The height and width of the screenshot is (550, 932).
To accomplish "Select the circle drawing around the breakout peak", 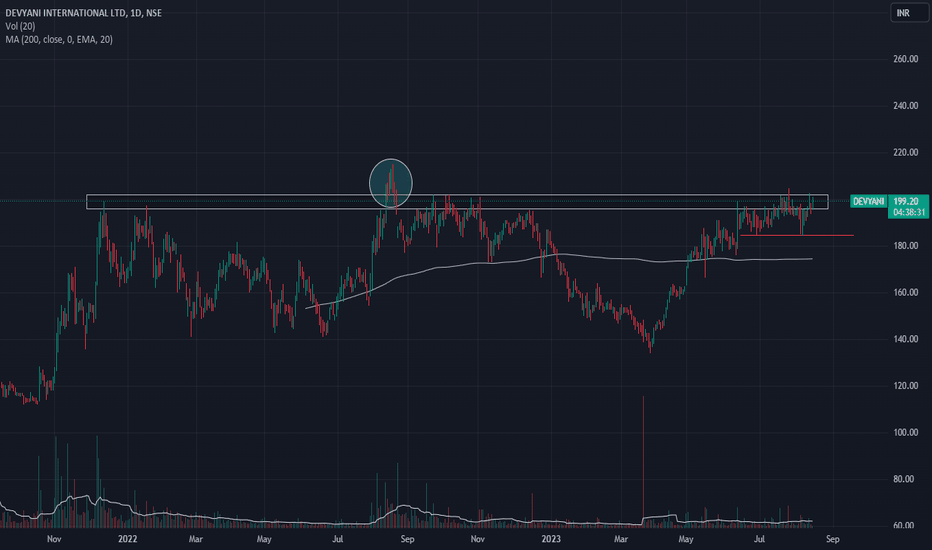I will tap(391, 183).
